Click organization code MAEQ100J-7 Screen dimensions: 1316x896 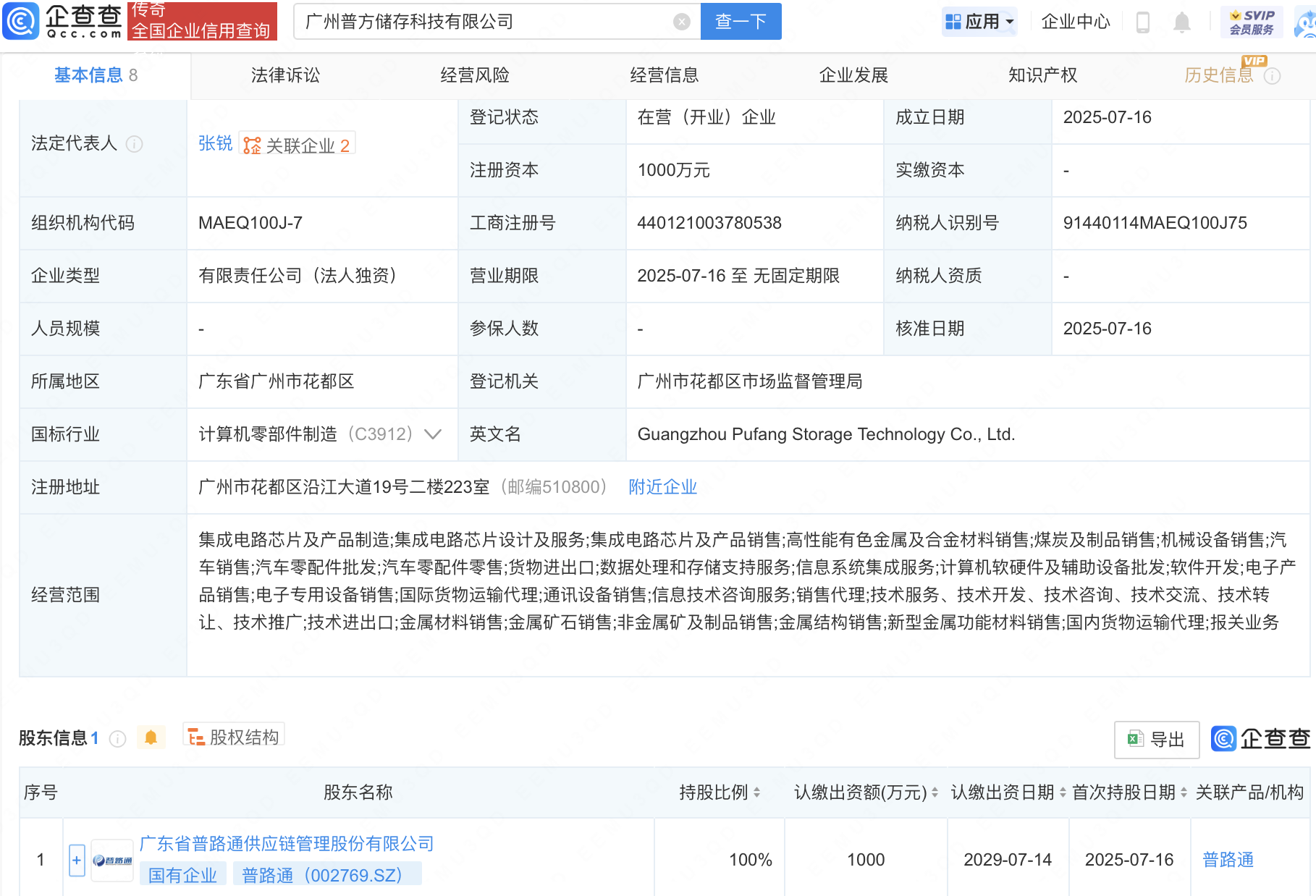point(250,223)
